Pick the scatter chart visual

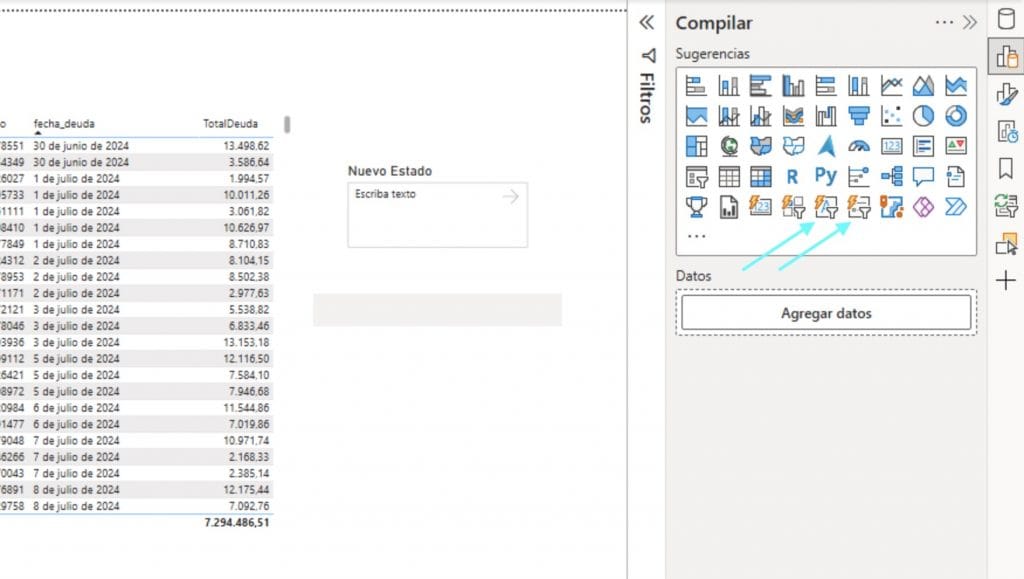tap(891, 116)
